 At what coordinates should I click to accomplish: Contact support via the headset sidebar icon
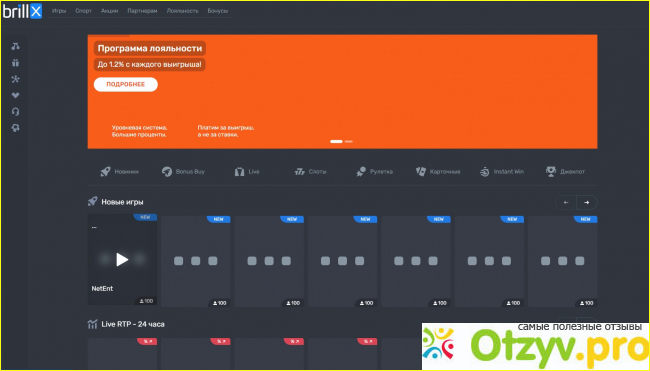click(x=15, y=112)
